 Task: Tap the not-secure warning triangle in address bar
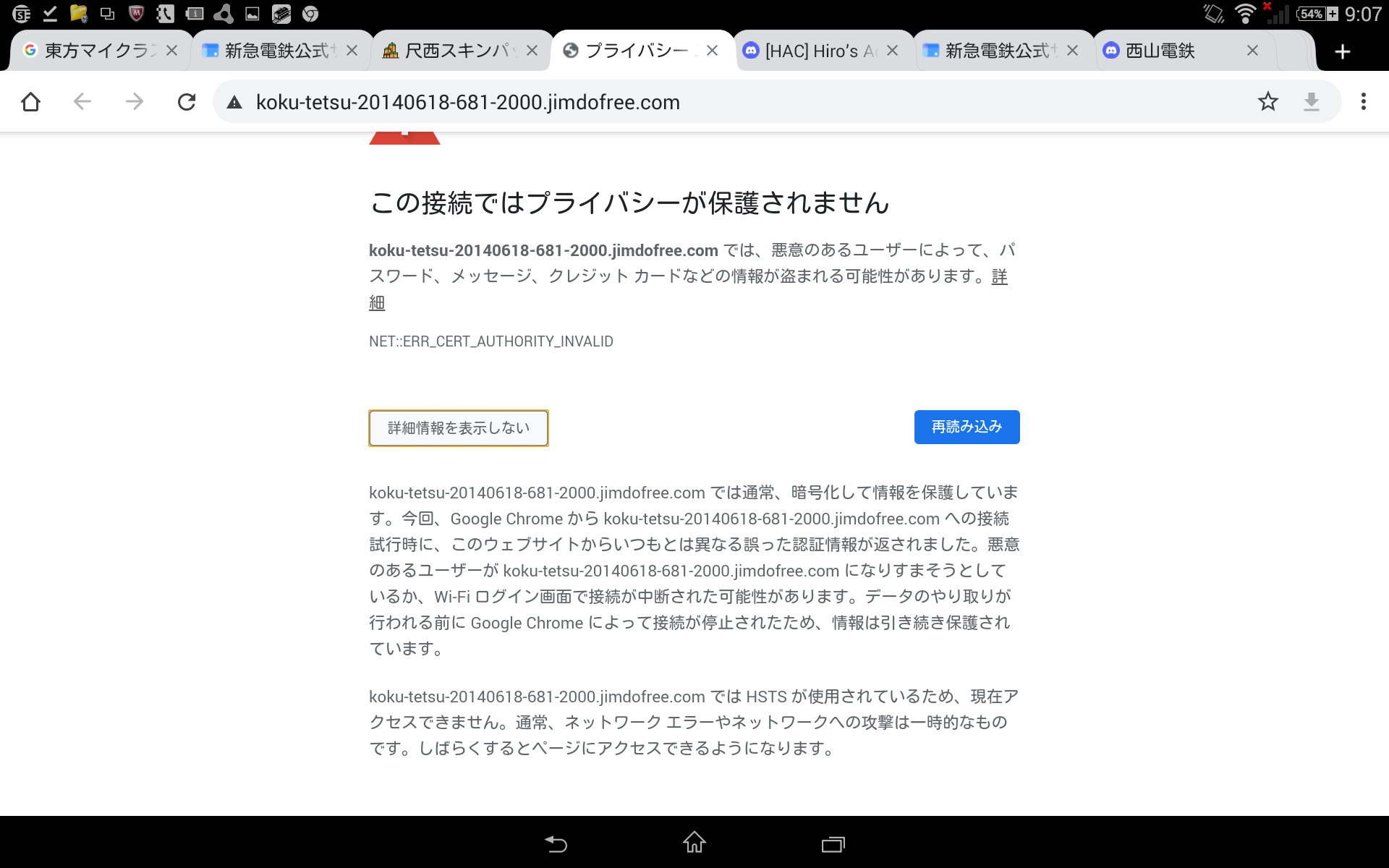234,103
